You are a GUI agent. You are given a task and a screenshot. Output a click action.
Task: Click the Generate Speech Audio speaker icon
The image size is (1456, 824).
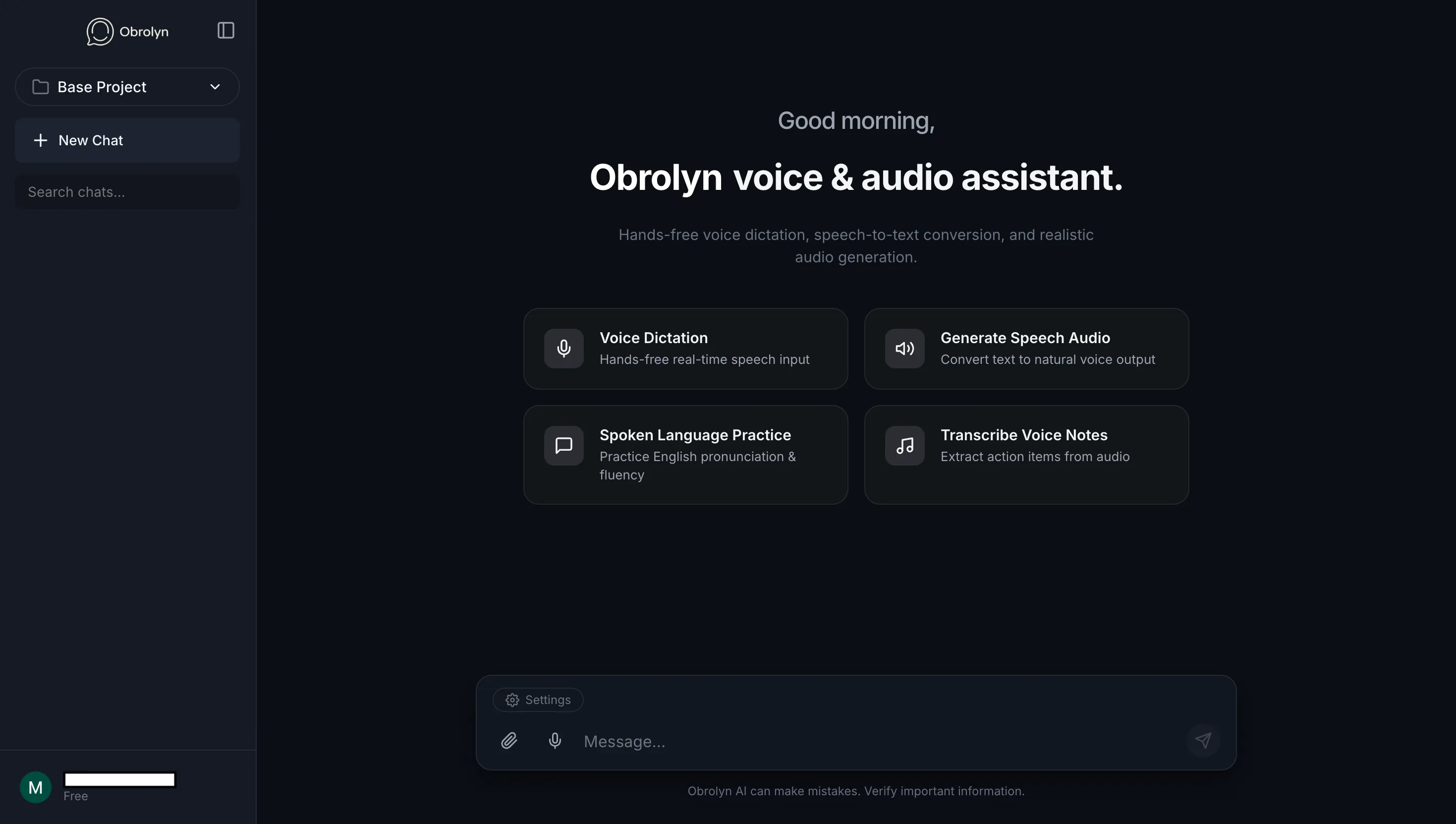(x=905, y=349)
